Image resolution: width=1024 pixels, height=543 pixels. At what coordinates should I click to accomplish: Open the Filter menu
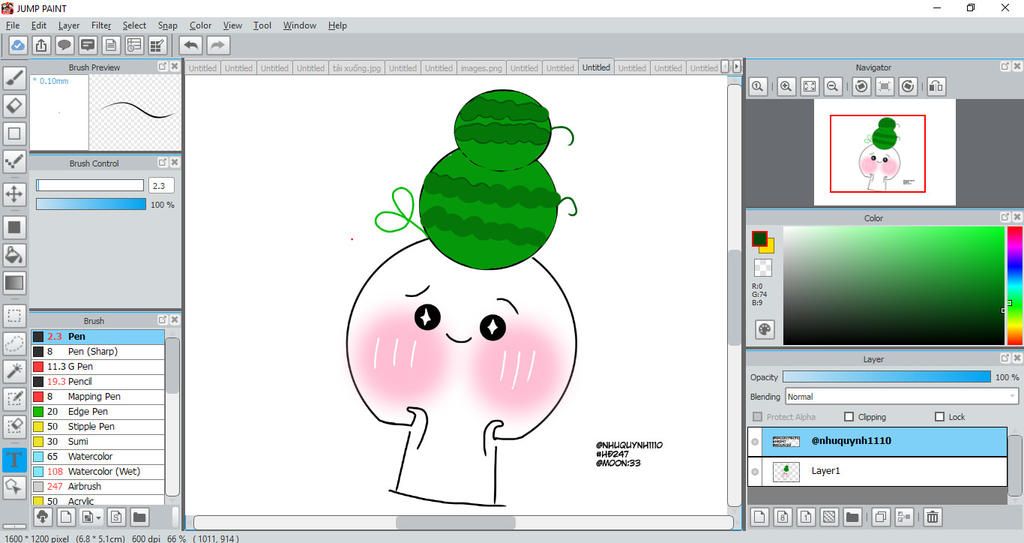101,25
